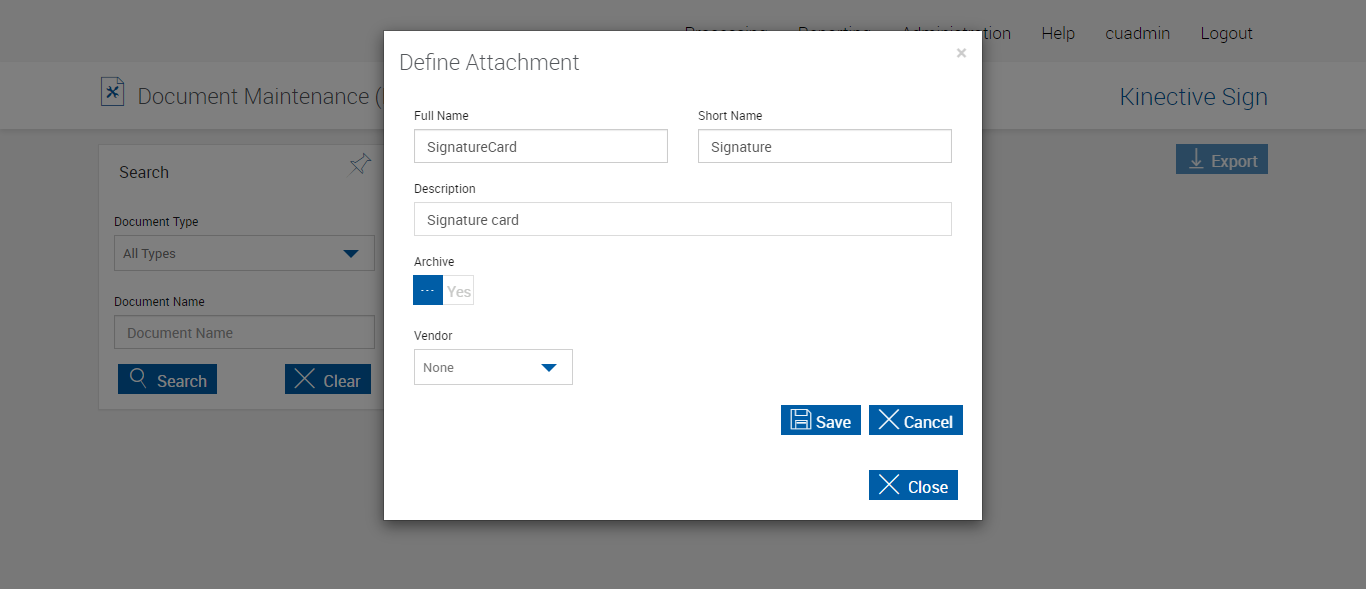Click the X icon closing the dialog
The image size is (1366, 589).
click(961, 54)
